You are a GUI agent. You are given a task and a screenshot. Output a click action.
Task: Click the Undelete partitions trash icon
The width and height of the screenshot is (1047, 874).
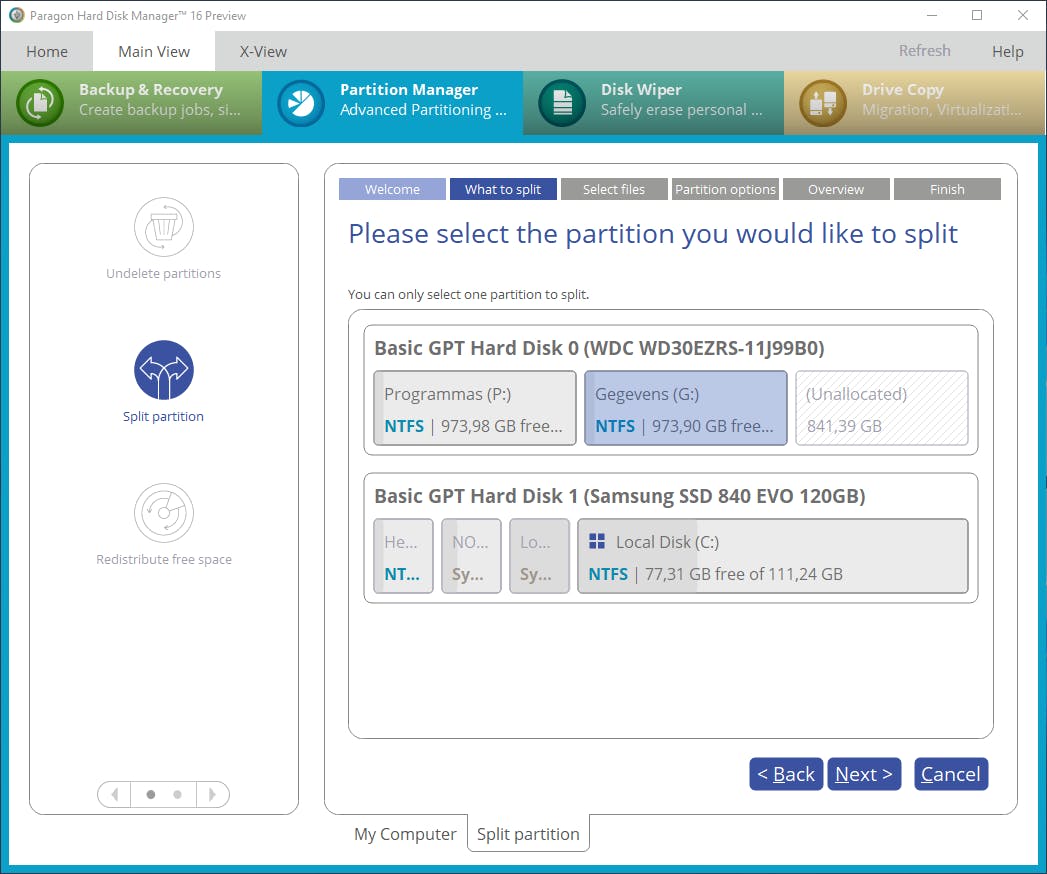[164, 227]
